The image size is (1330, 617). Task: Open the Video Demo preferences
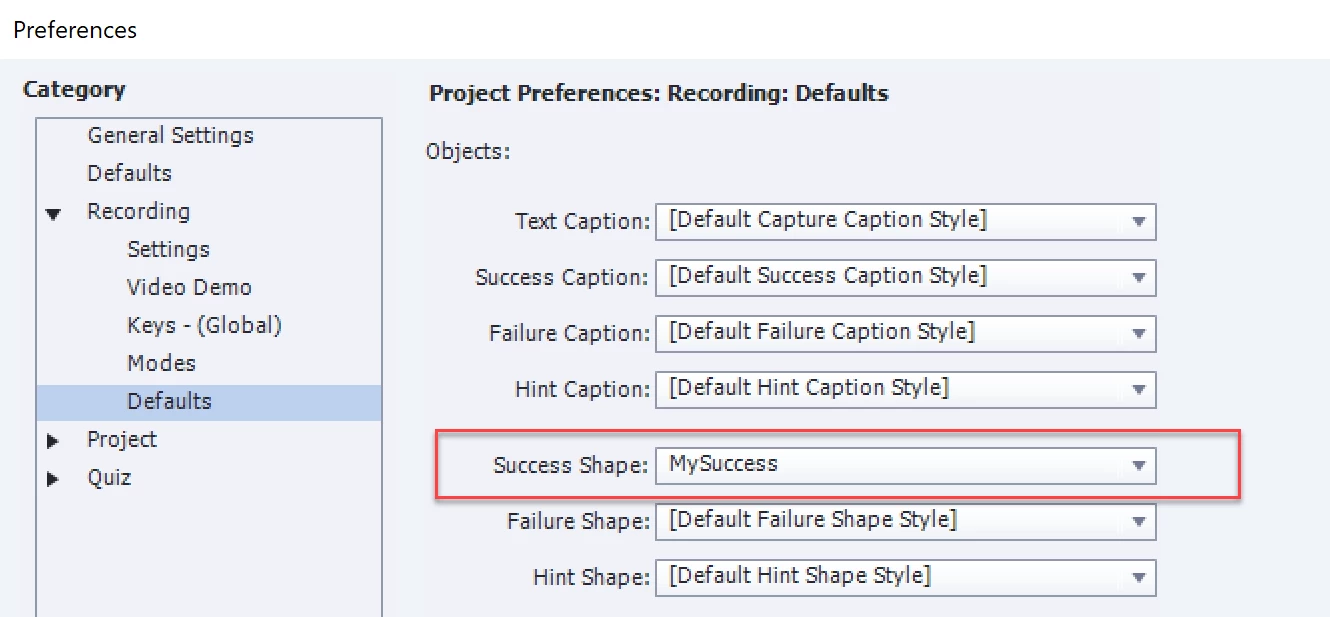189,288
